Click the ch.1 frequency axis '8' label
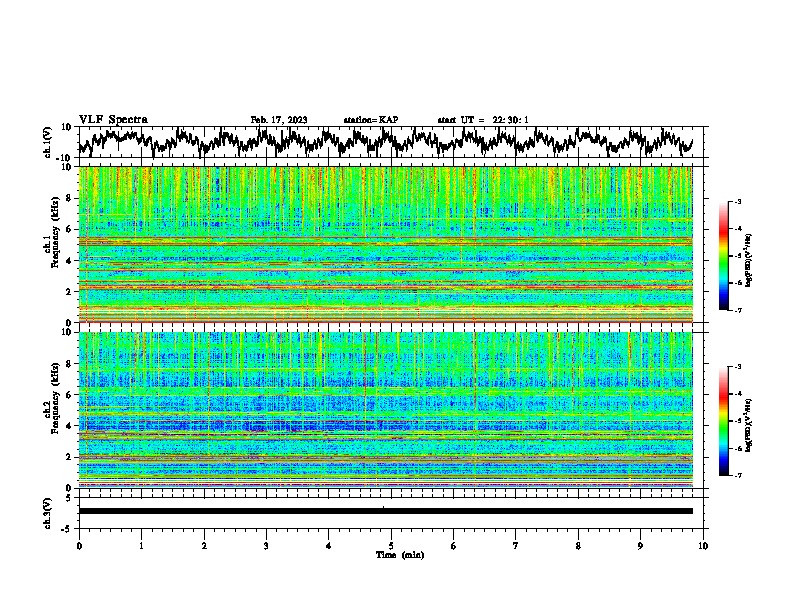792x612 pixels. [69, 198]
